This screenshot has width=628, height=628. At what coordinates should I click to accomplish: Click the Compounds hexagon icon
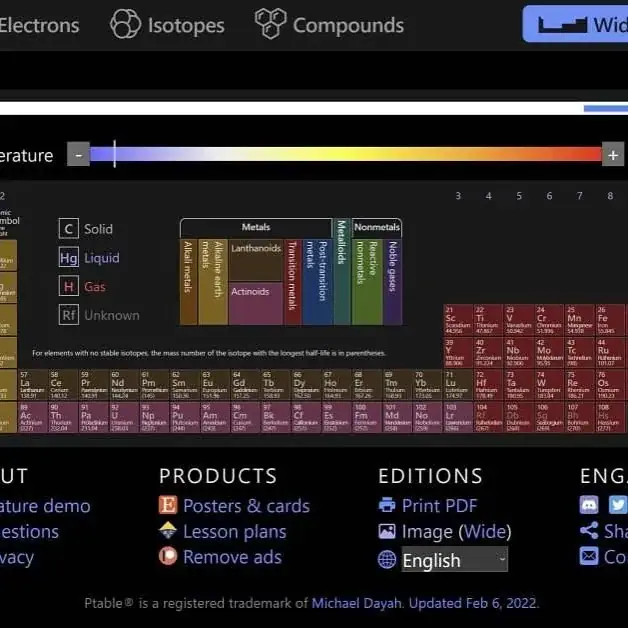pos(271,24)
